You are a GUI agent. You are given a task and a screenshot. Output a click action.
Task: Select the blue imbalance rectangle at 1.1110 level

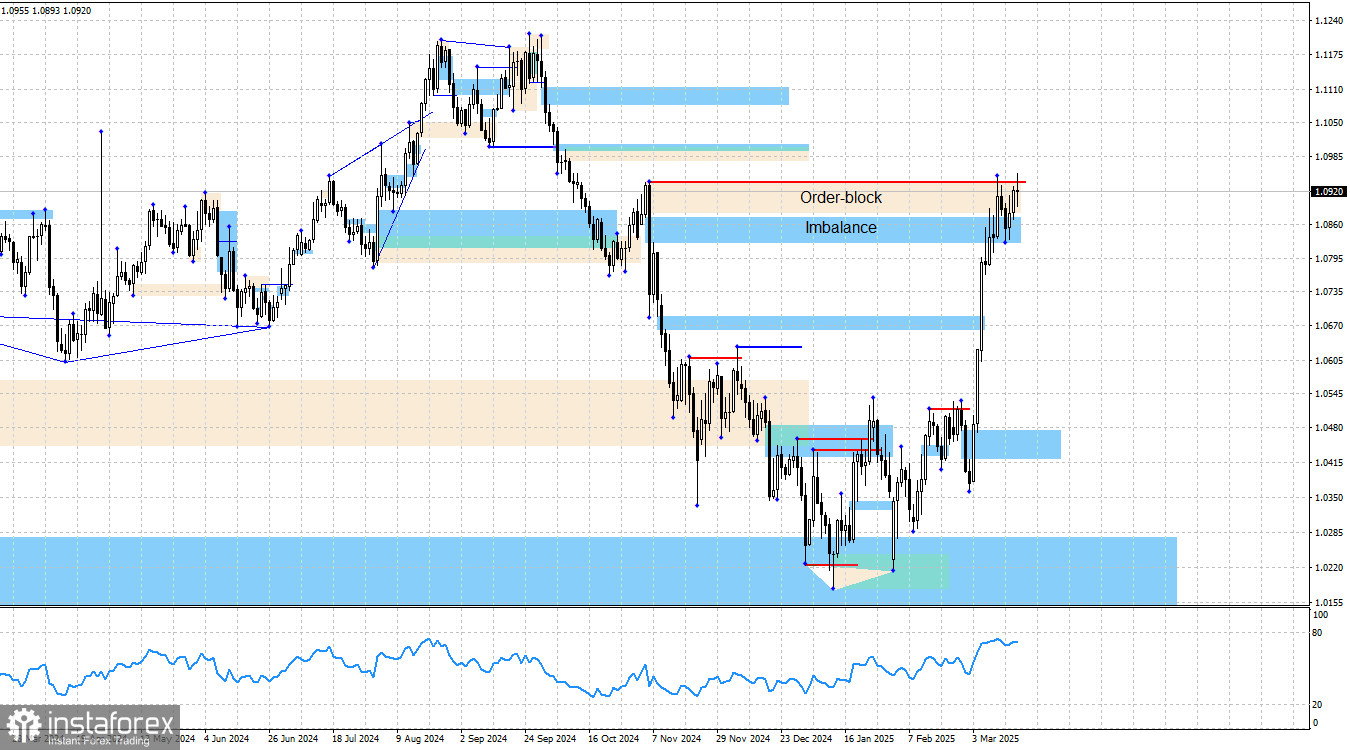666,96
